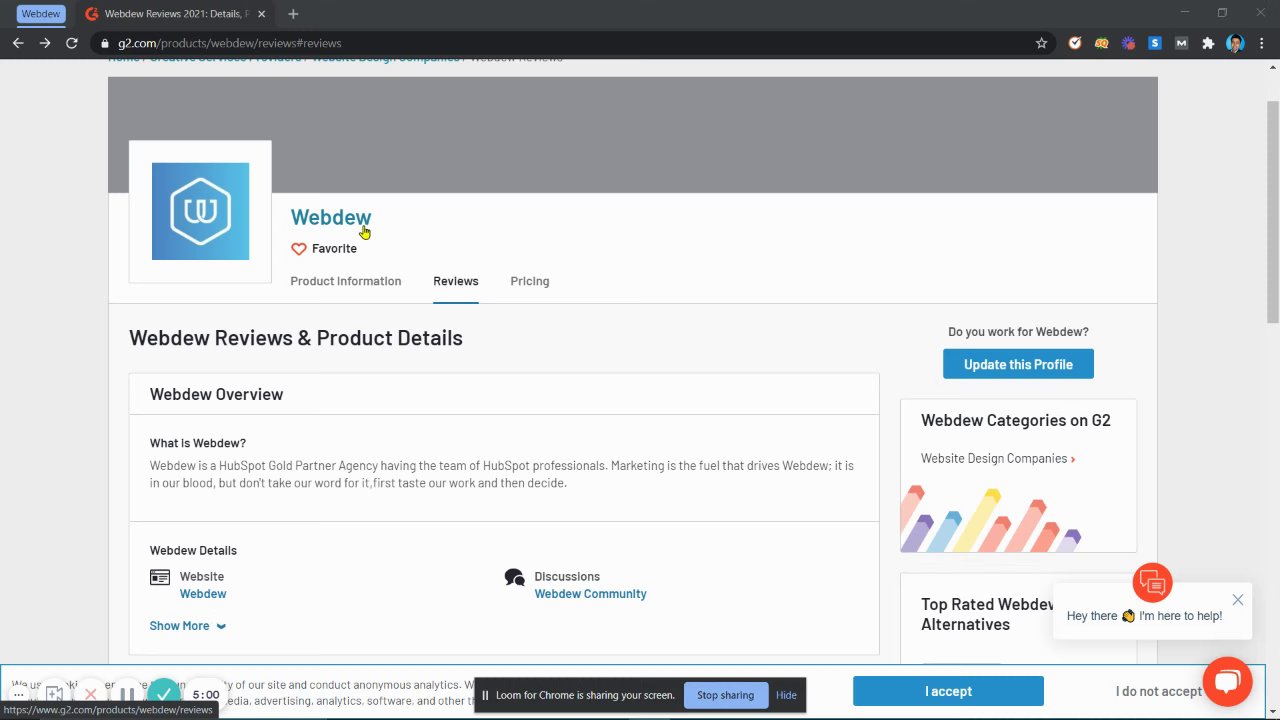Bookmark this page with the star icon
The width and height of the screenshot is (1280, 720).
coord(1041,43)
